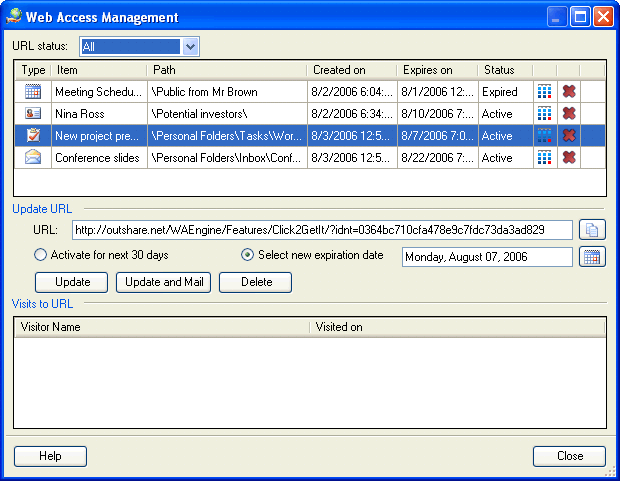
Task: Click the Delete button
Action: (256, 282)
